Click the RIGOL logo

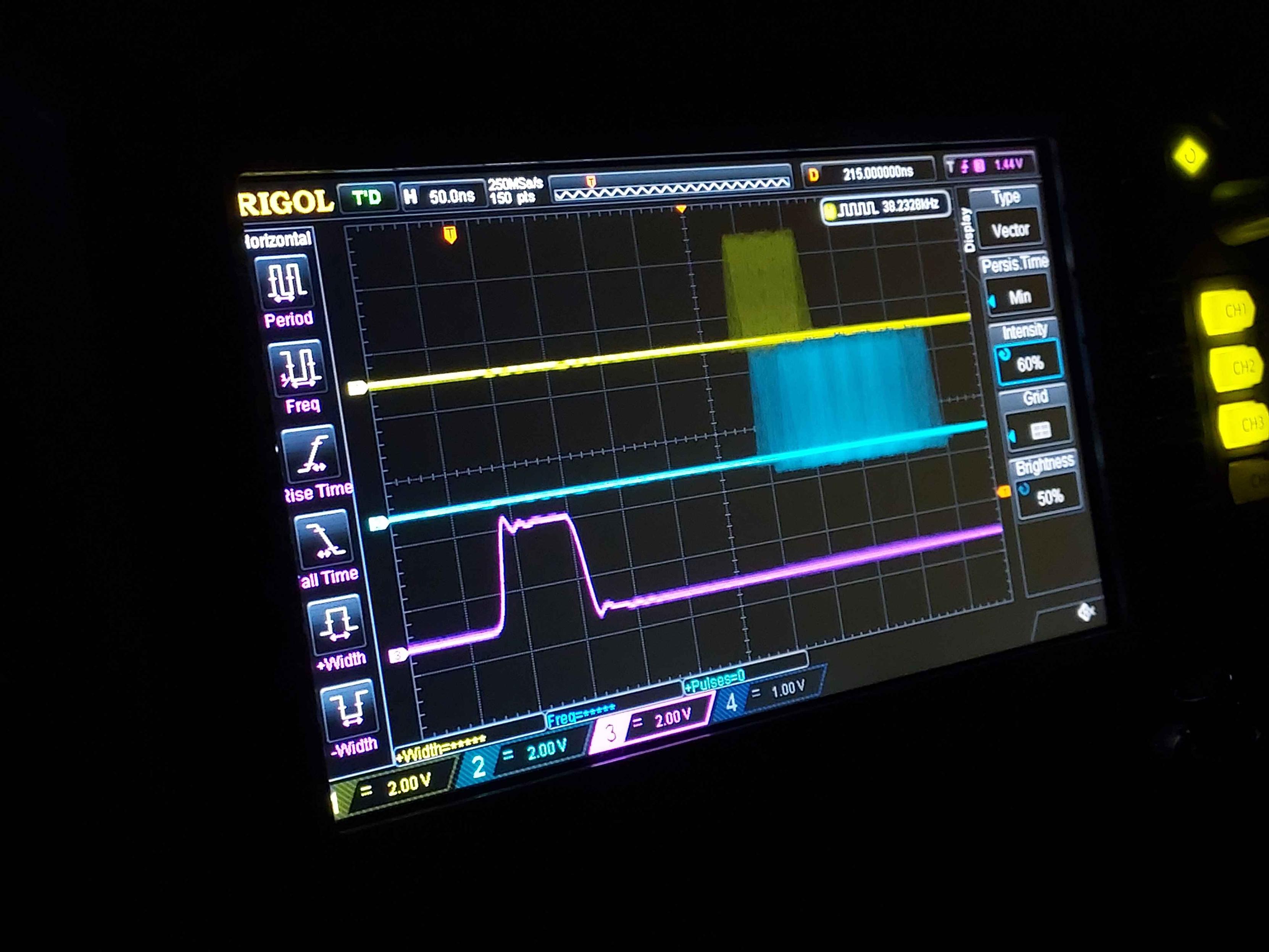click(286, 203)
